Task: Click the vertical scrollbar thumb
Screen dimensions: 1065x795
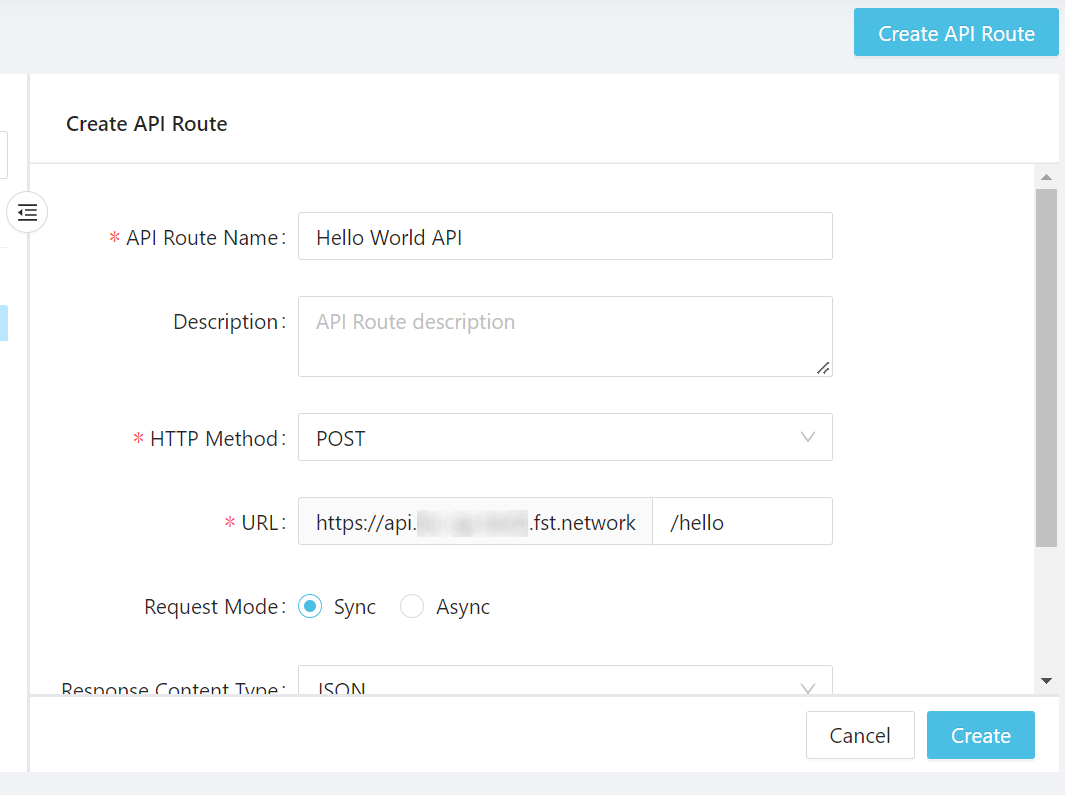Action: [1046, 366]
